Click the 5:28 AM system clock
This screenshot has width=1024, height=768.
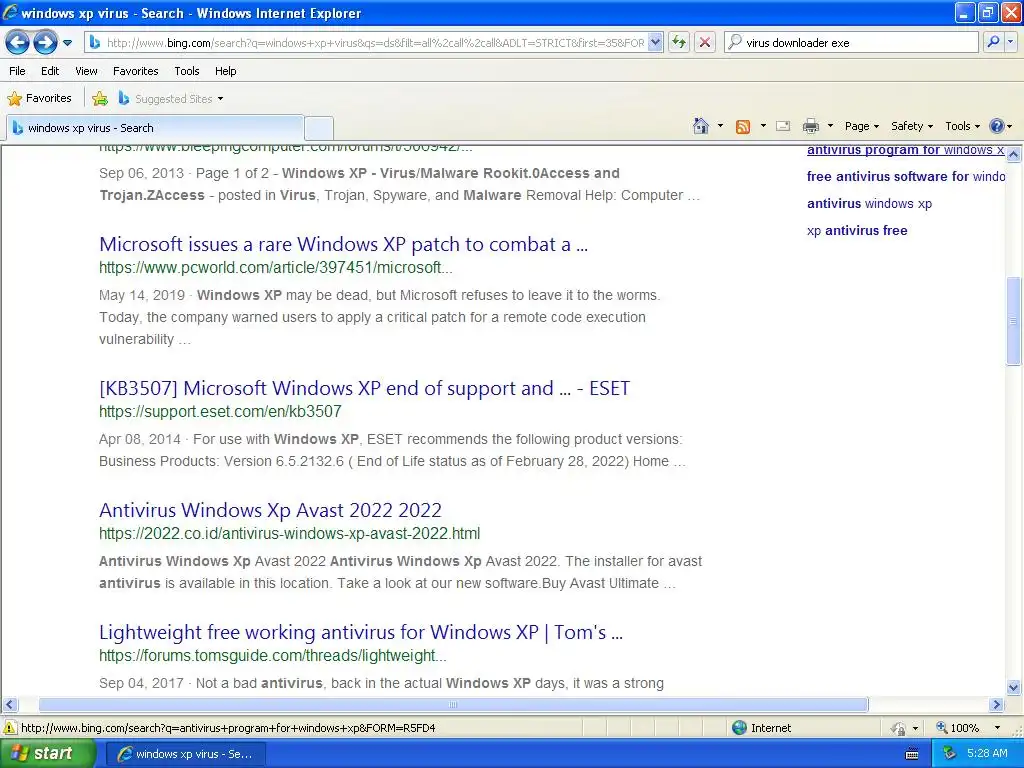click(987, 754)
